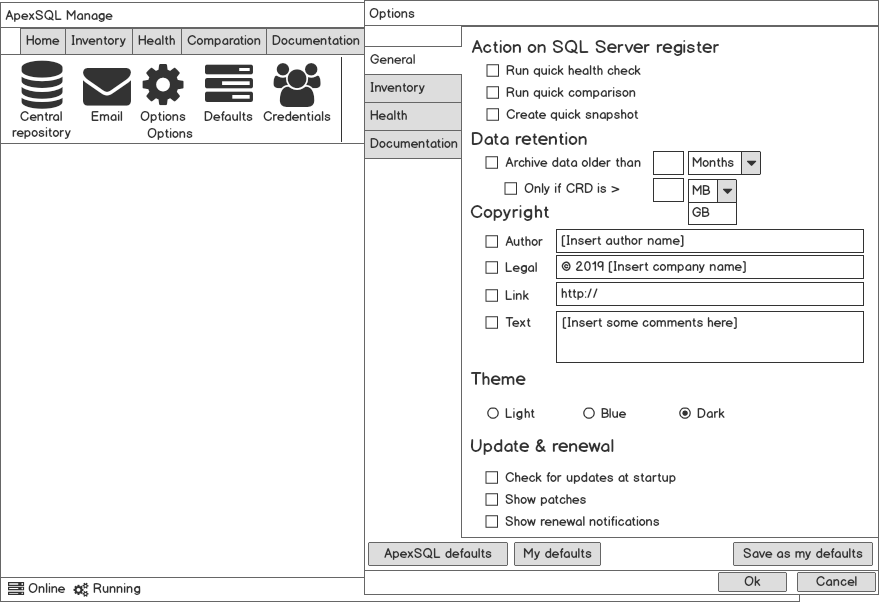This screenshot has width=879, height=602.
Task: Click the Running gears status icon
Action: click(x=81, y=589)
